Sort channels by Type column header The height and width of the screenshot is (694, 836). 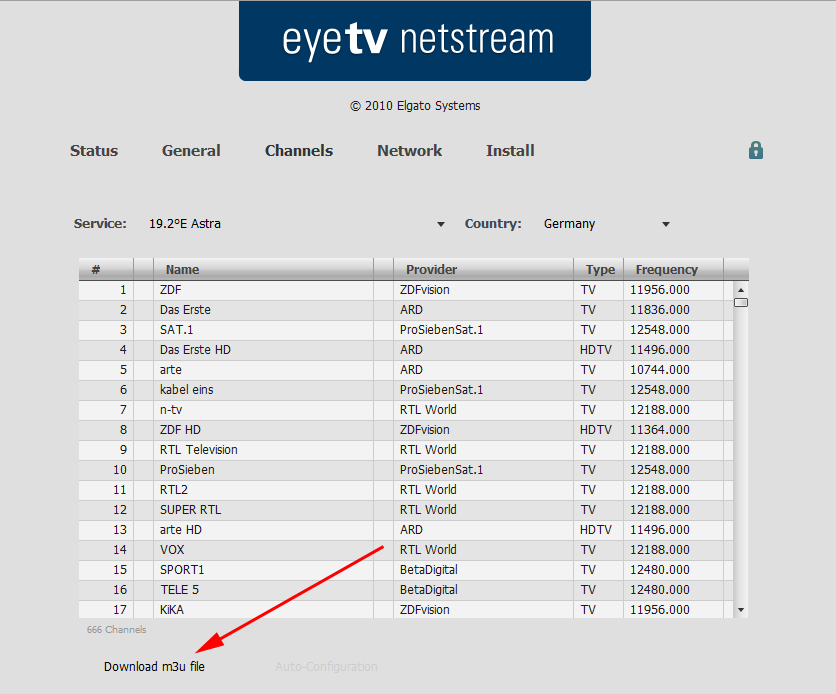(600, 269)
